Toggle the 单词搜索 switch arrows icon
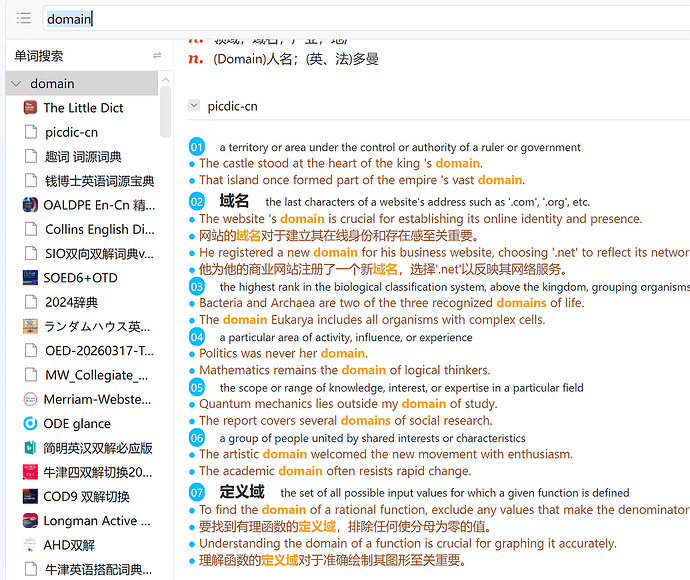This screenshot has width=690, height=580. point(157,55)
